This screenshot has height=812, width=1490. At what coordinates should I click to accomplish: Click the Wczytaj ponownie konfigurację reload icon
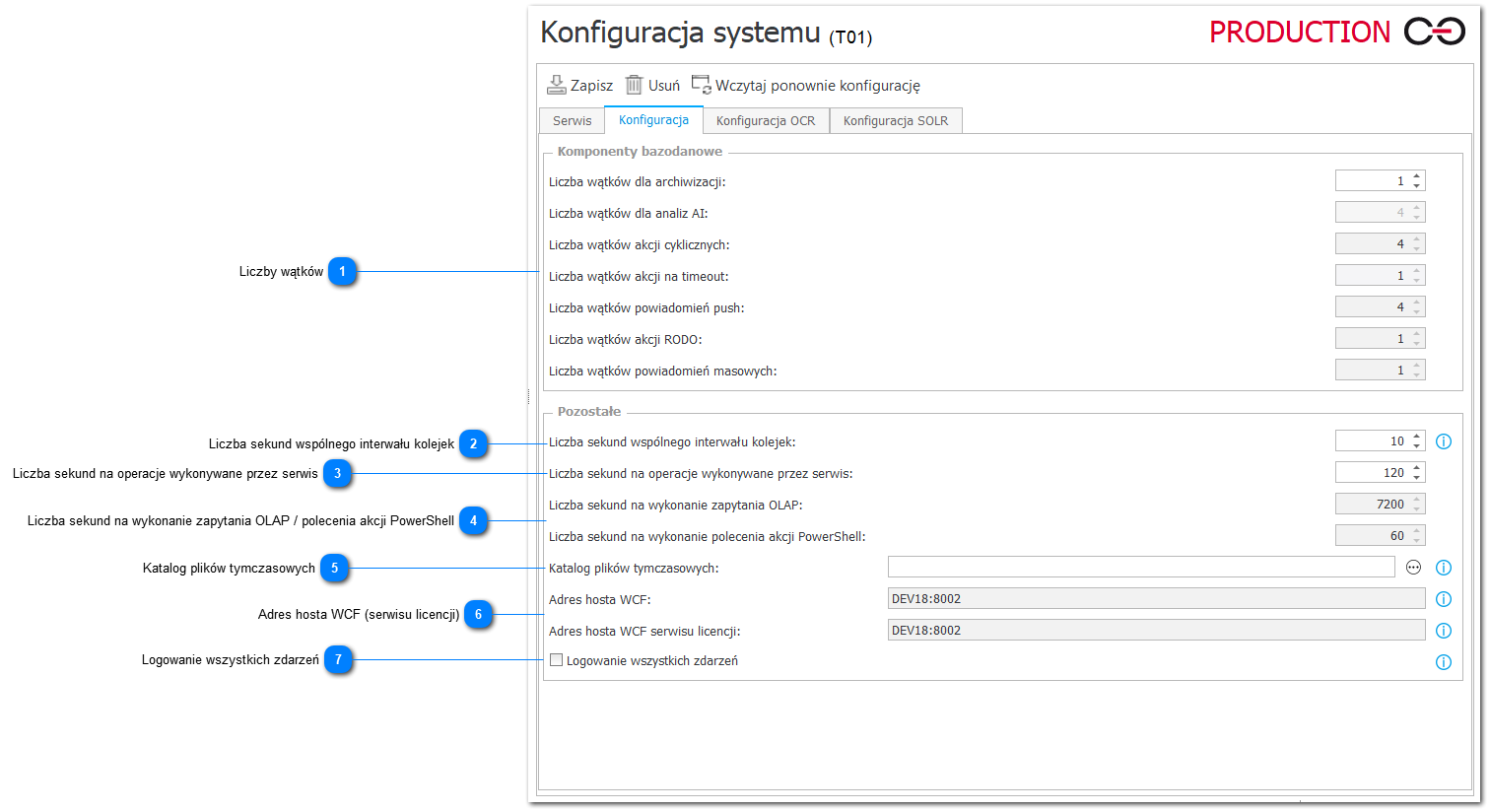tap(701, 85)
